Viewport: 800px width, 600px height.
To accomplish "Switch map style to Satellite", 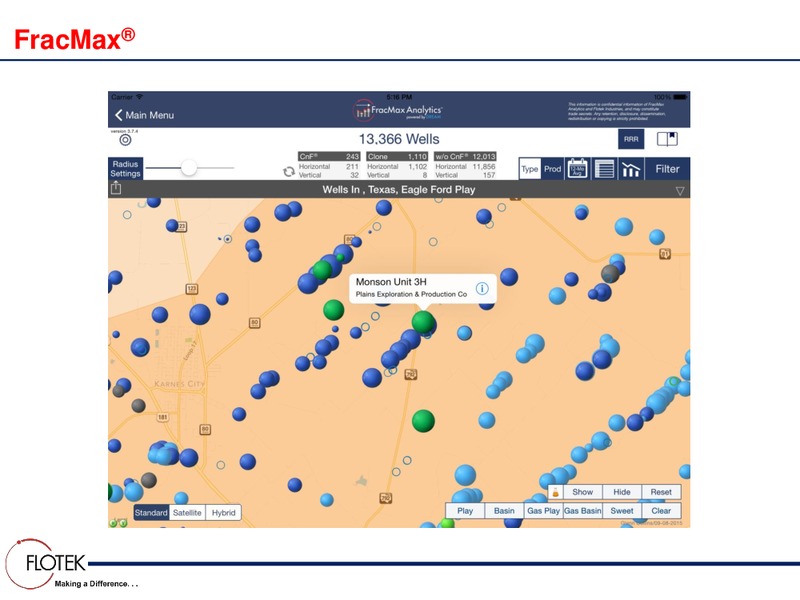I will (x=187, y=513).
